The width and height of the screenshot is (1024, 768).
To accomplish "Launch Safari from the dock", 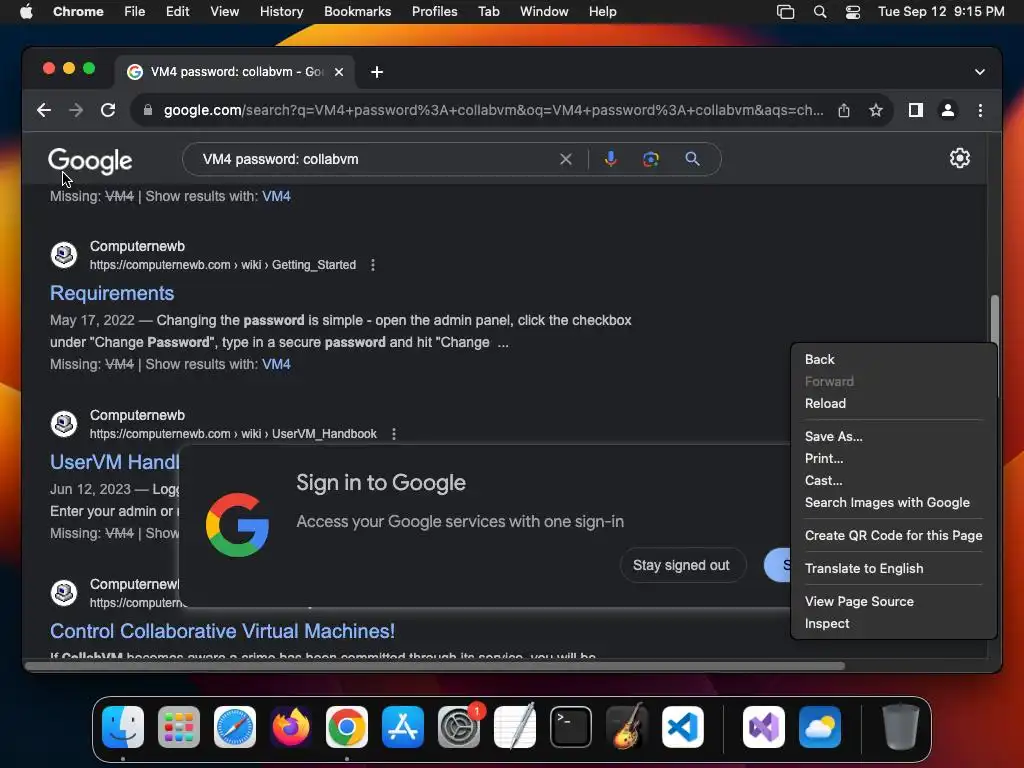I will [235, 727].
